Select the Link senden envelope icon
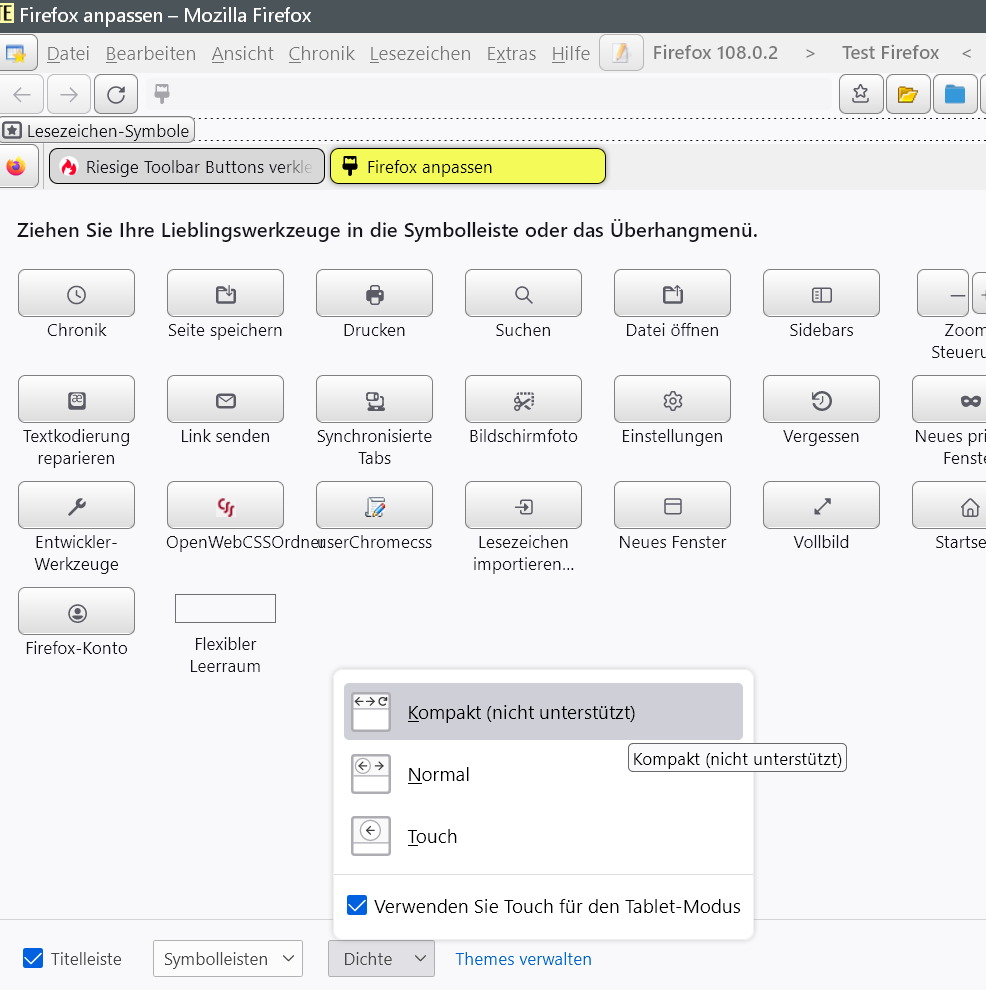This screenshot has height=990, width=986. click(x=225, y=400)
